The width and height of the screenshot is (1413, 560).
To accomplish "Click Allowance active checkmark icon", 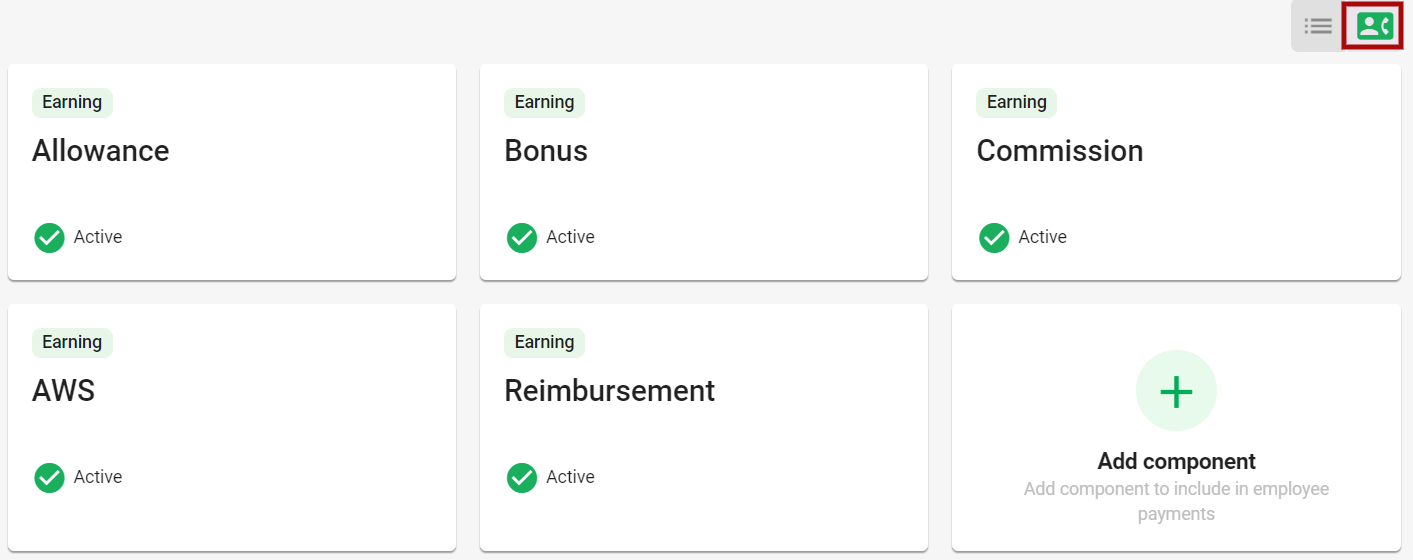I will pyautogui.click(x=49, y=238).
